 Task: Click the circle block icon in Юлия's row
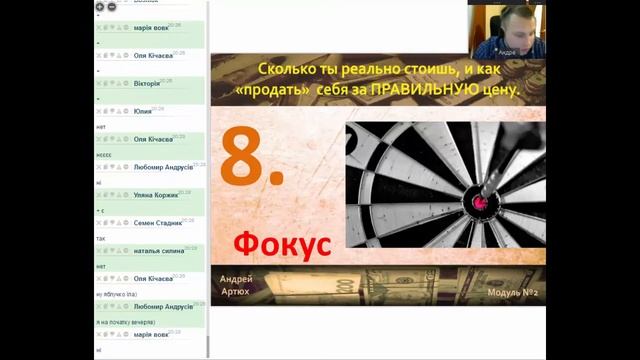[126, 111]
